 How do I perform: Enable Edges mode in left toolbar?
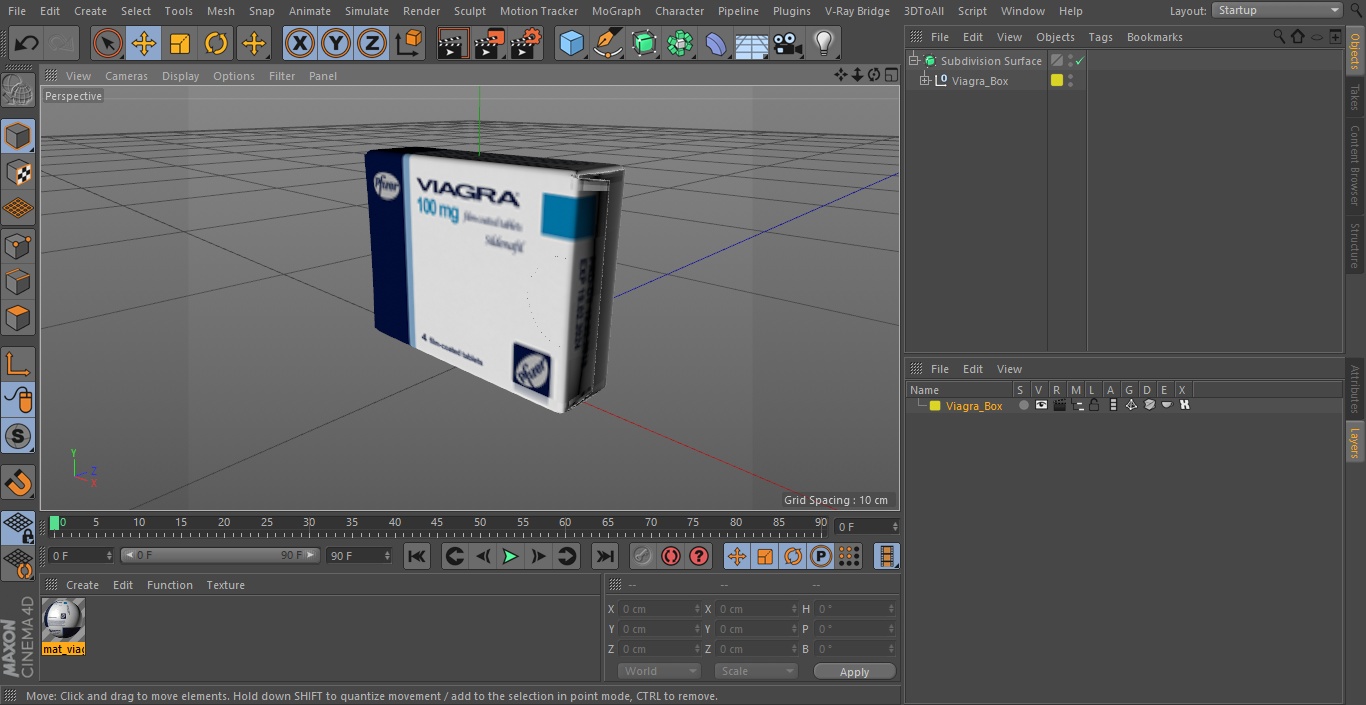[x=18, y=281]
